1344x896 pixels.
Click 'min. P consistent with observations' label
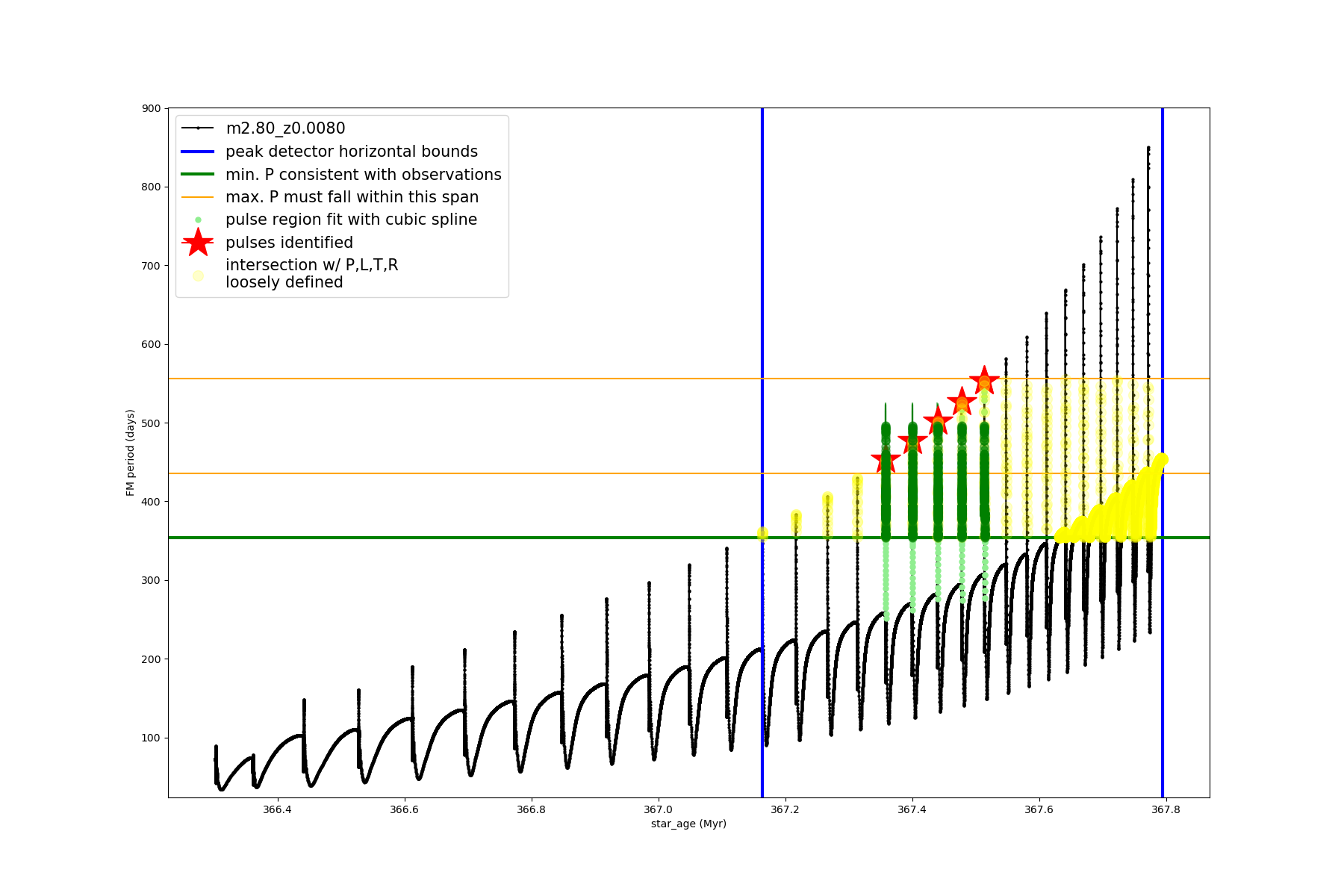pyautogui.click(x=363, y=175)
